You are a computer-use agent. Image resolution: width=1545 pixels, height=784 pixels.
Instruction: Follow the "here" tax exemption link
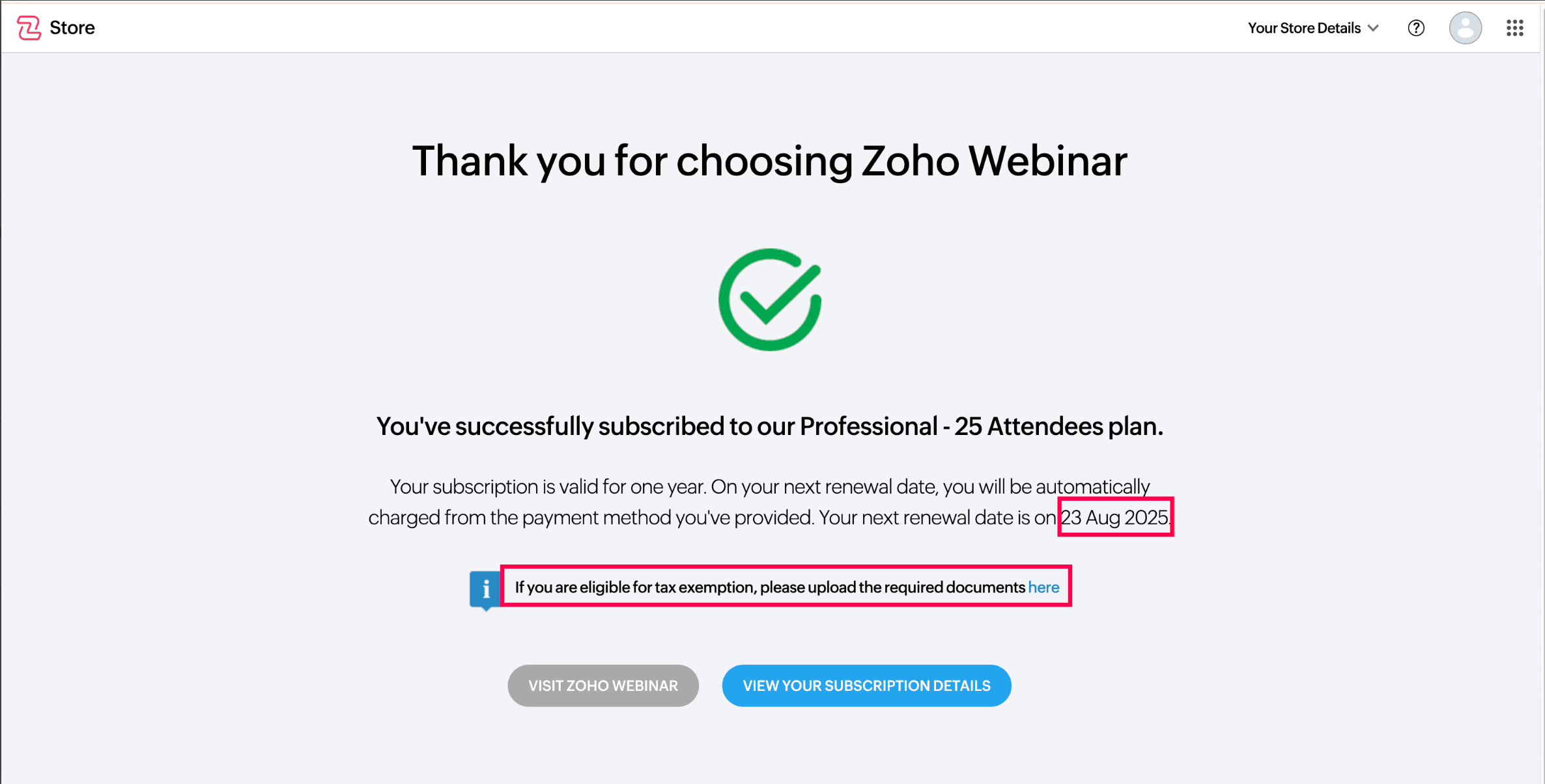click(x=1043, y=587)
